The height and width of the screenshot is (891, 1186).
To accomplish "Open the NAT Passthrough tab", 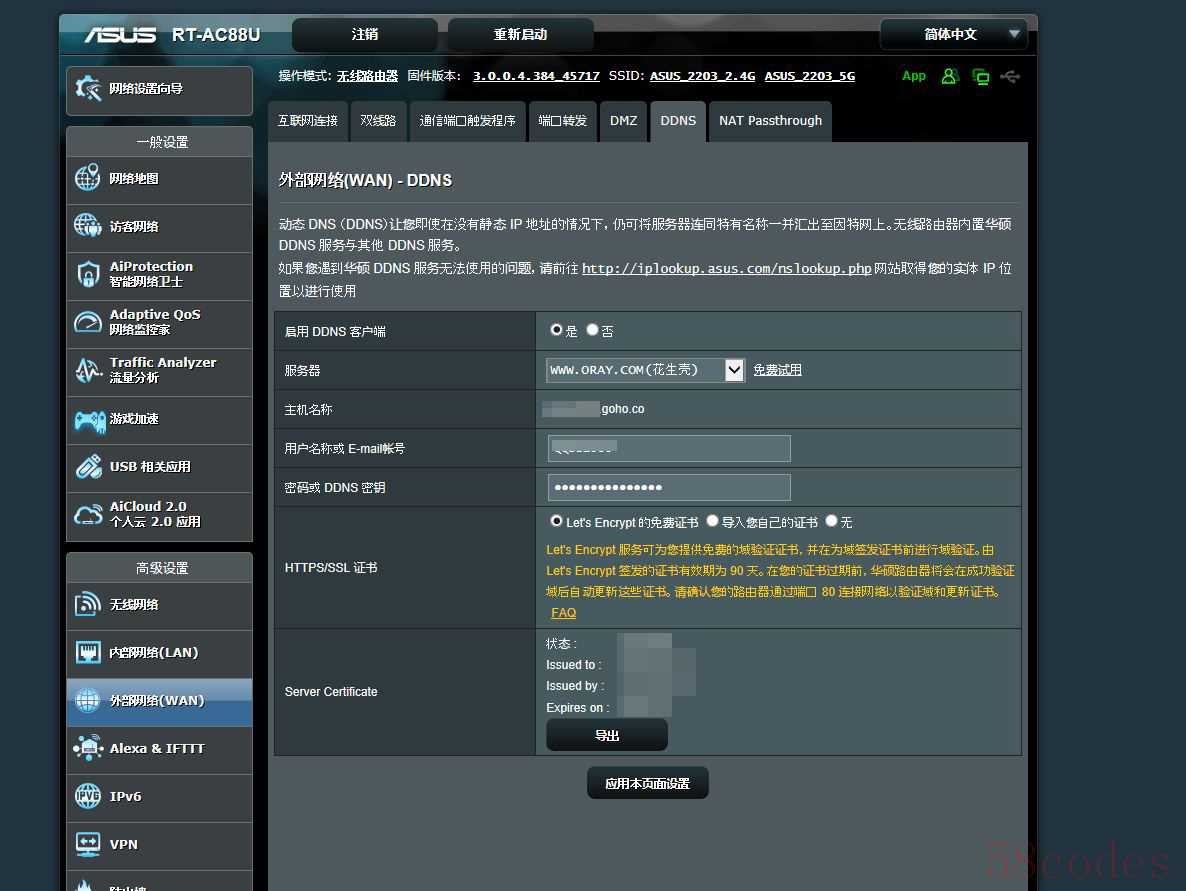I will click(770, 121).
